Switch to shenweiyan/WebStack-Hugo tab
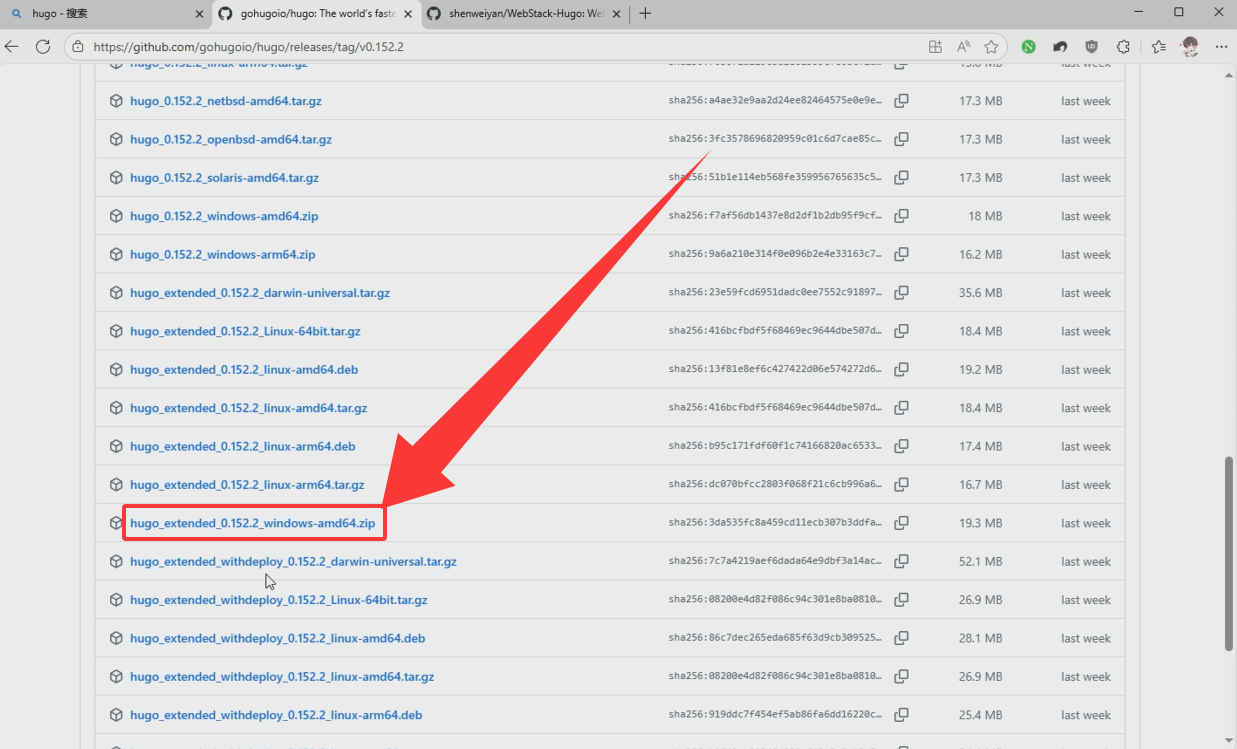 (x=520, y=13)
